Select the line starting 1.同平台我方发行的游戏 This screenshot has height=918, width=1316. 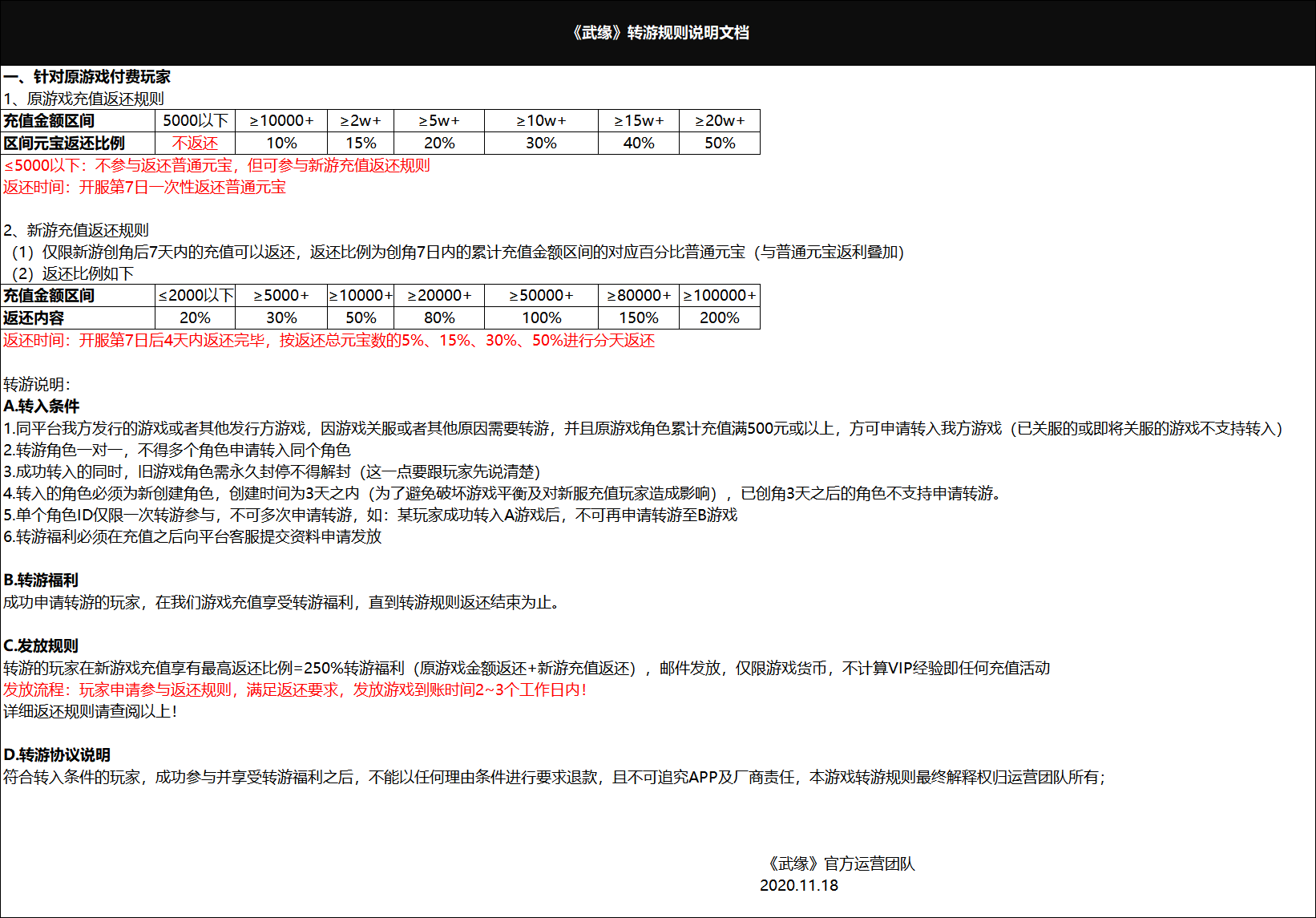pyautogui.click(x=643, y=428)
